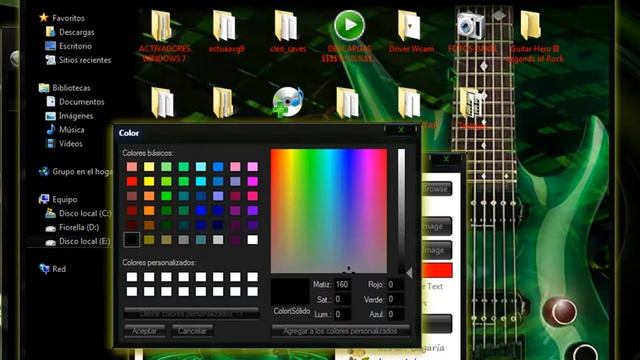Viewport: 640px width, 360px height.
Task: Click Definir colores personalizados button
Action: pyautogui.click(x=191, y=313)
